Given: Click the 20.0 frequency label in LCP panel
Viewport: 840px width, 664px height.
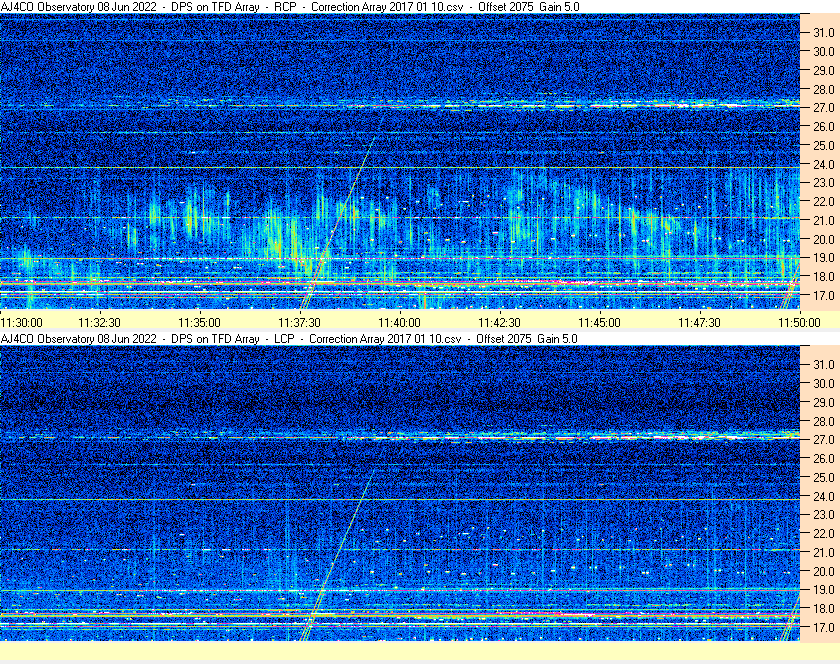Looking at the screenshot, I should 823,571.
